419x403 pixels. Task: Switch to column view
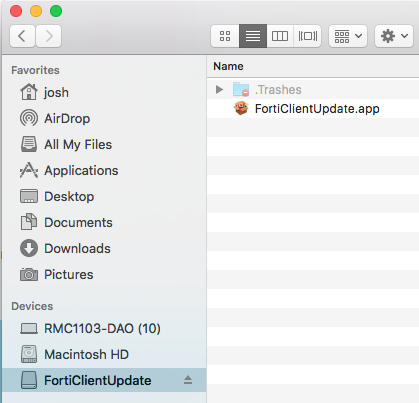tap(280, 36)
